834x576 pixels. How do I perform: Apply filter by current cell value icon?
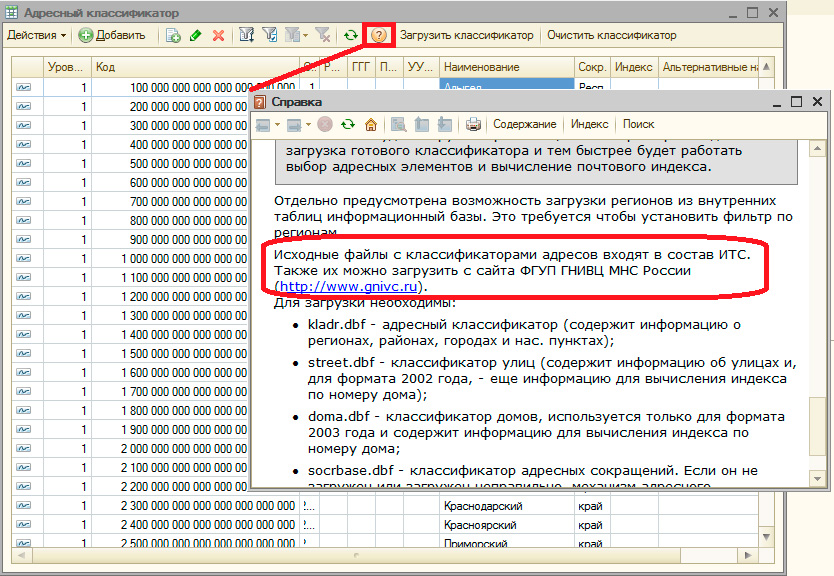point(270,35)
